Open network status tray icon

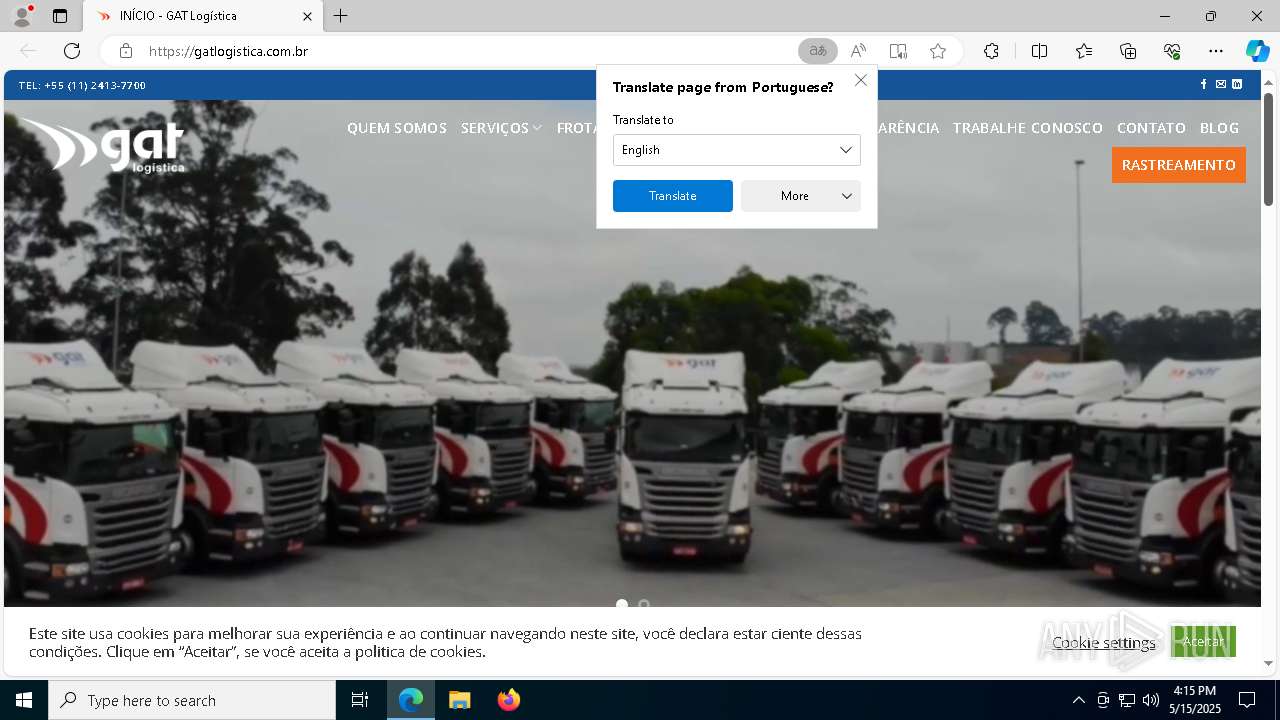tap(1127, 700)
